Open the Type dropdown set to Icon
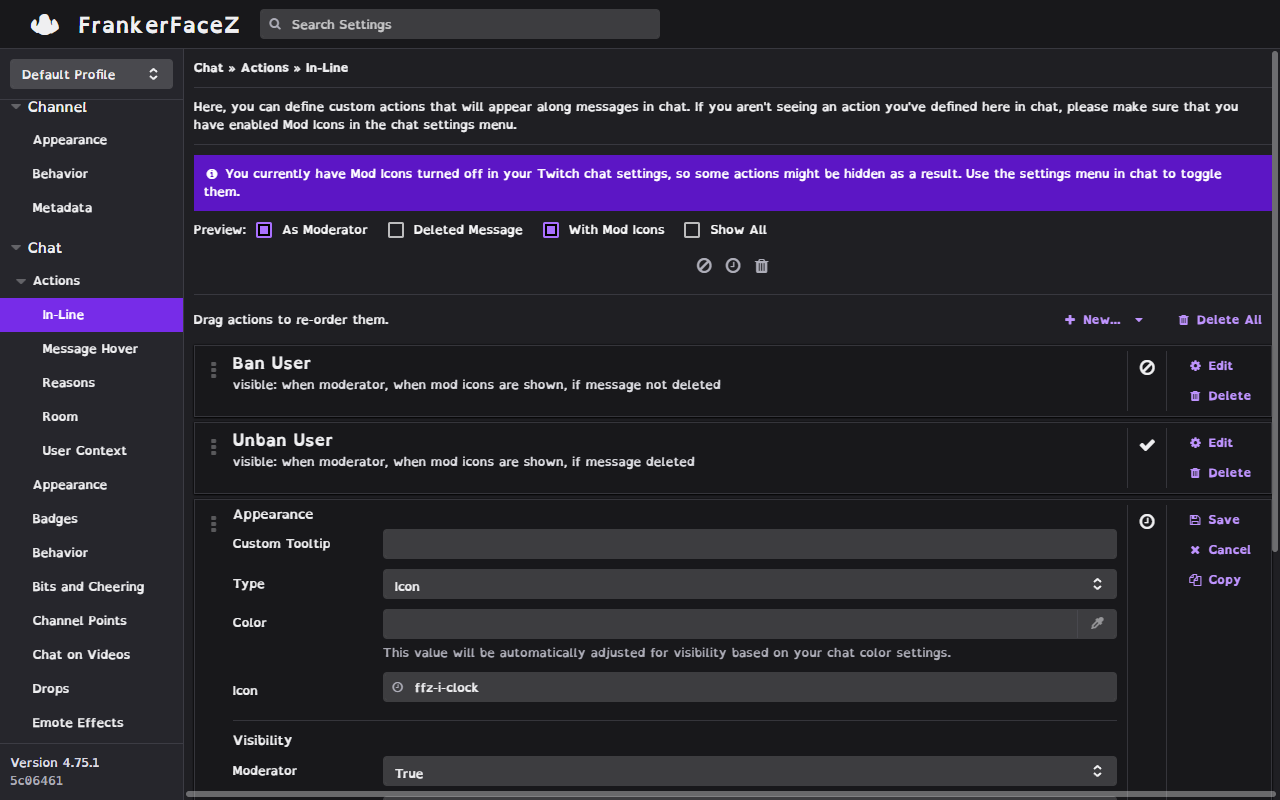1280x800 pixels. (x=749, y=585)
